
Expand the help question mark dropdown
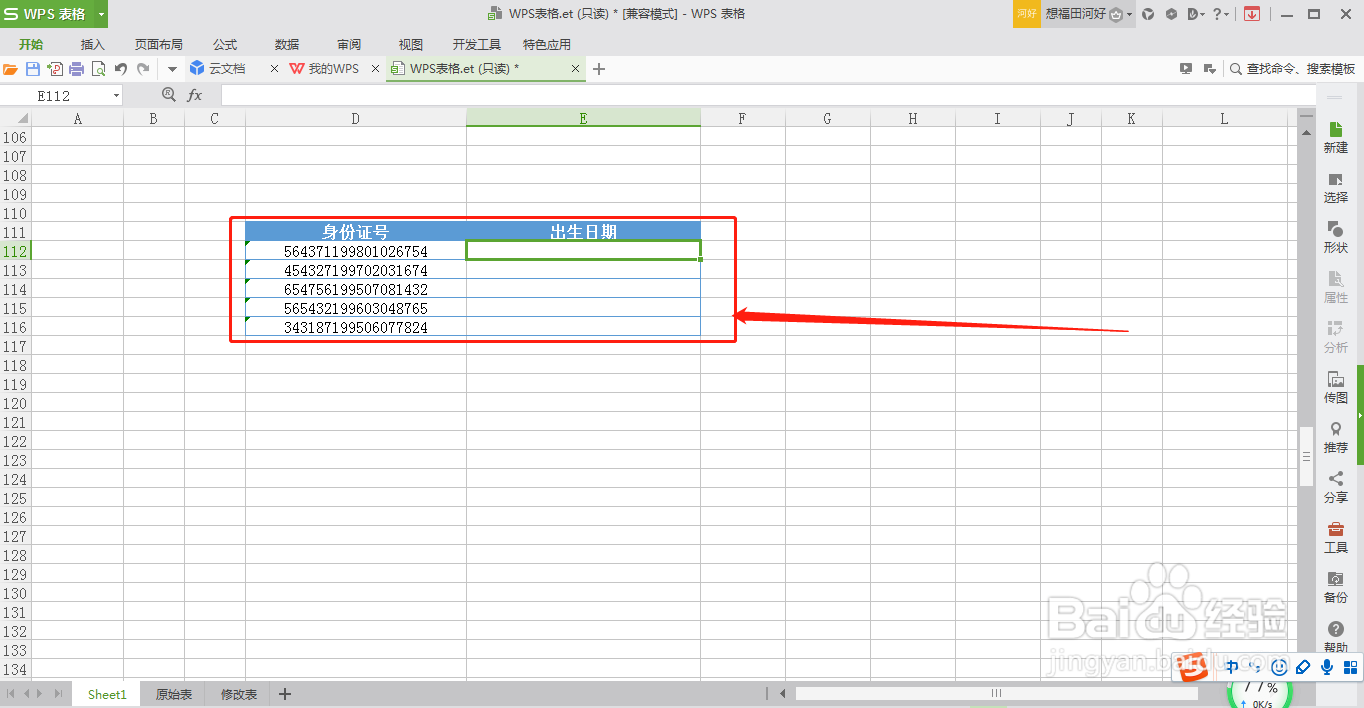[x=1221, y=14]
